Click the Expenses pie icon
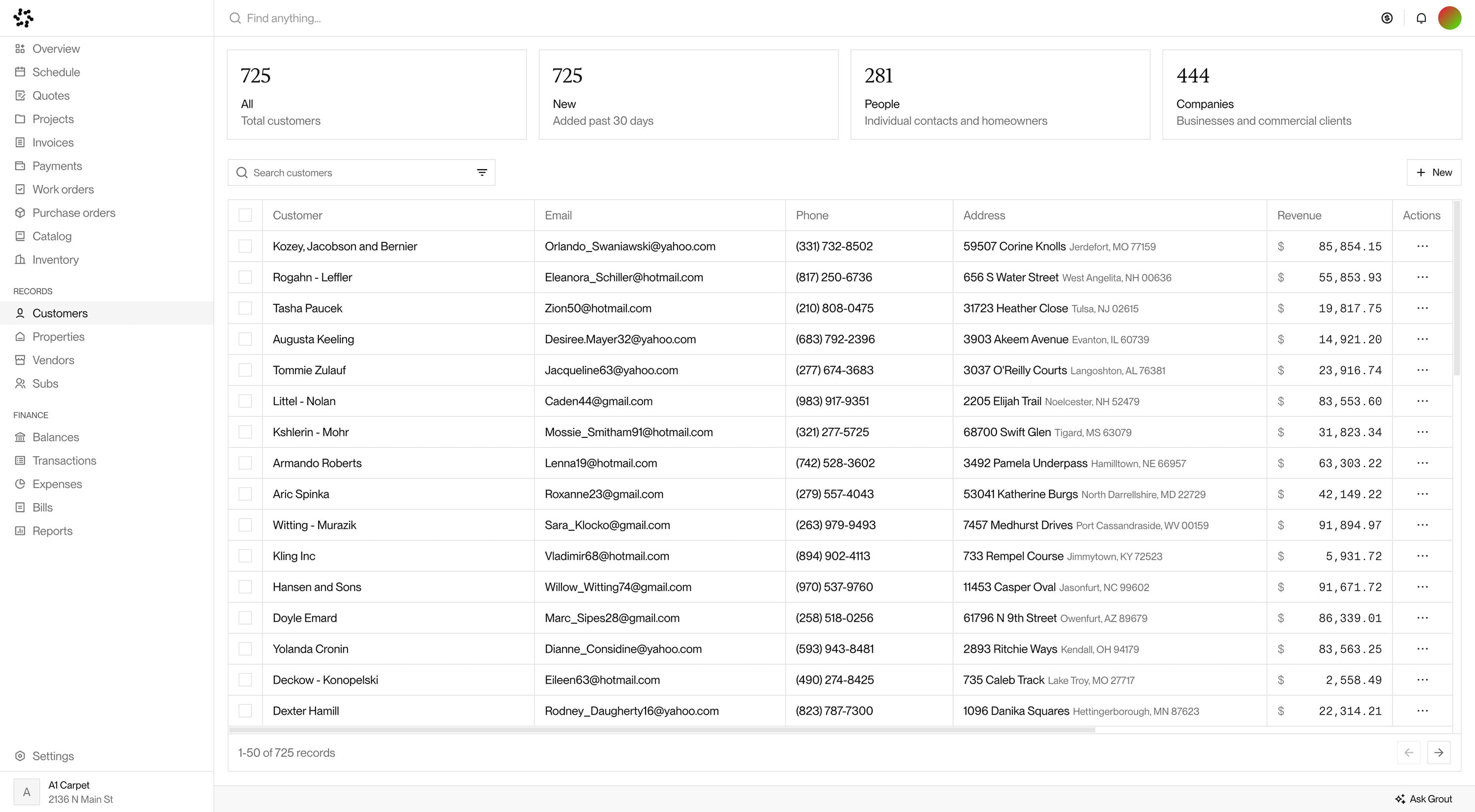Image resolution: width=1475 pixels, height=812 pixels. (x=20, y=484)
